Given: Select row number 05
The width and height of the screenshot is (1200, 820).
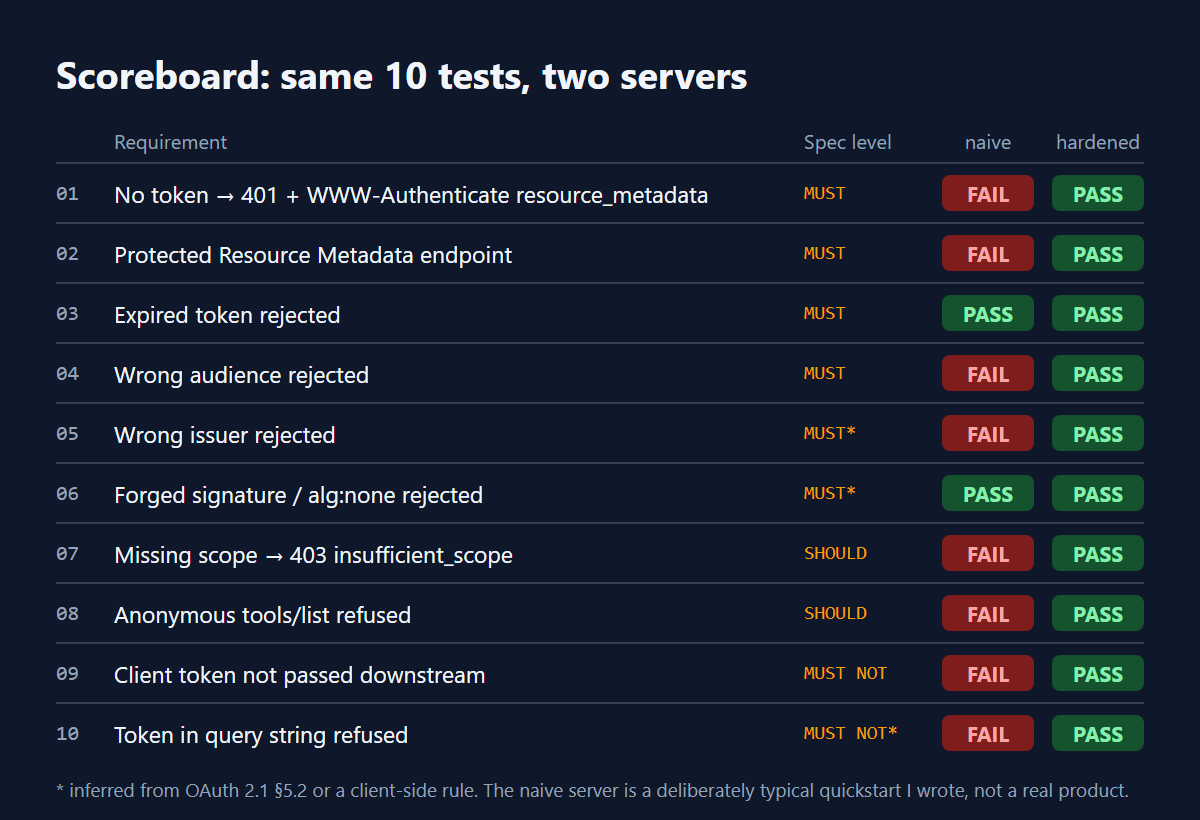Looking at the screenshot, I should point(67,434).
